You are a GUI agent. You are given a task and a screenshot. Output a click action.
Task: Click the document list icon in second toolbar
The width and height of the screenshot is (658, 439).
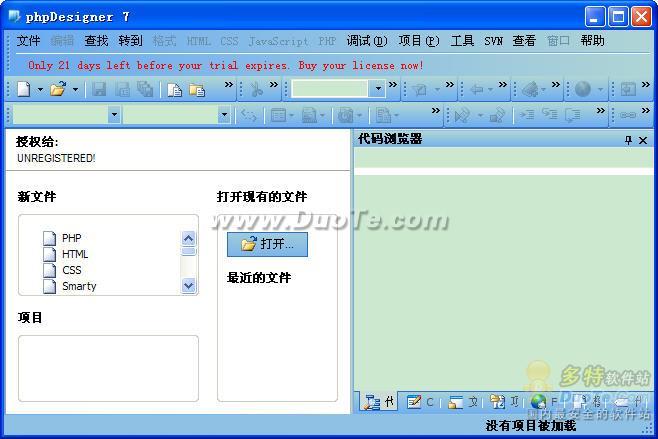384,115
